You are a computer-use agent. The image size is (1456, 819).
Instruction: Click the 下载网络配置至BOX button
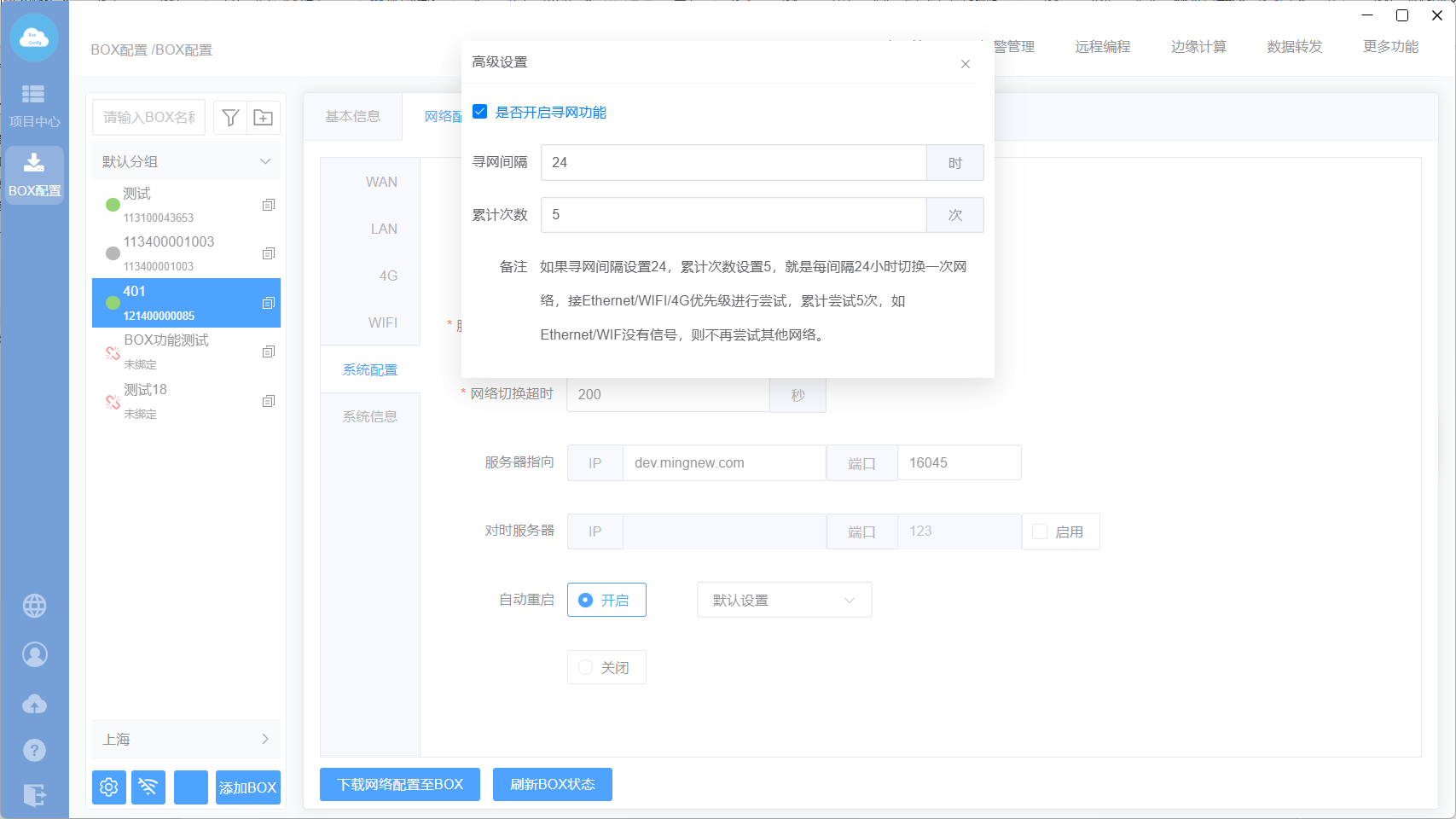click(400, 784)
